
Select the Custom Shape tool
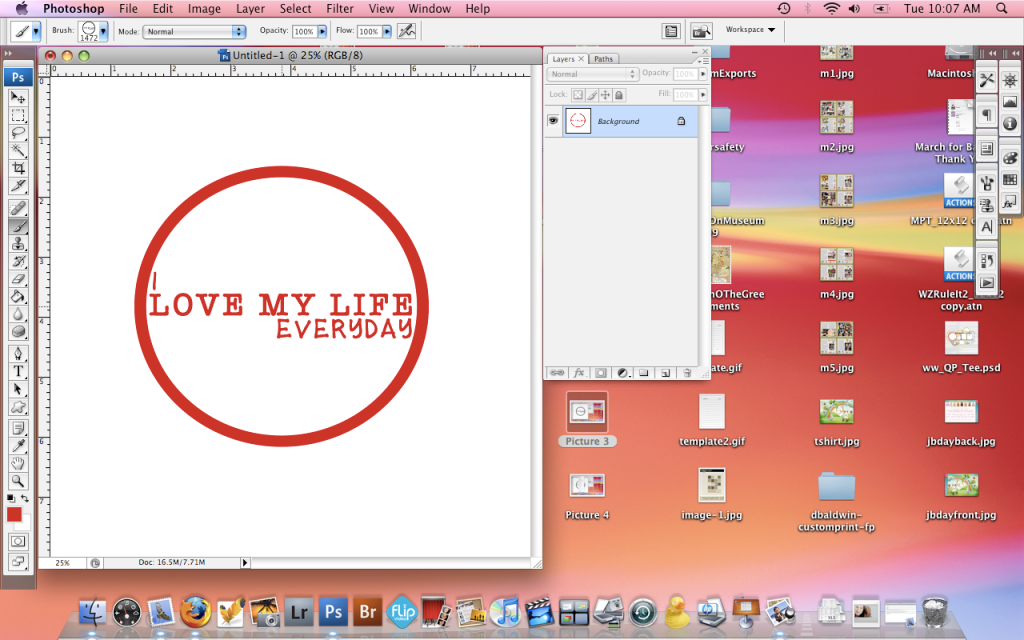(18, 407)
